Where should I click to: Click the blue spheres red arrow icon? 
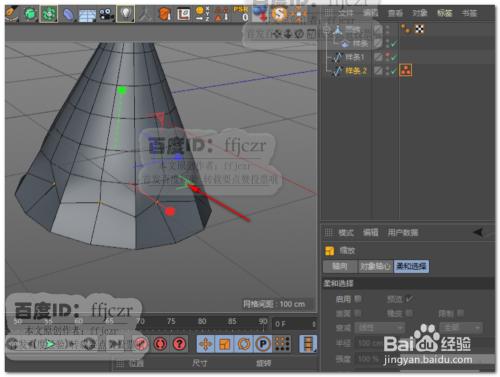(x=260, y=13)
